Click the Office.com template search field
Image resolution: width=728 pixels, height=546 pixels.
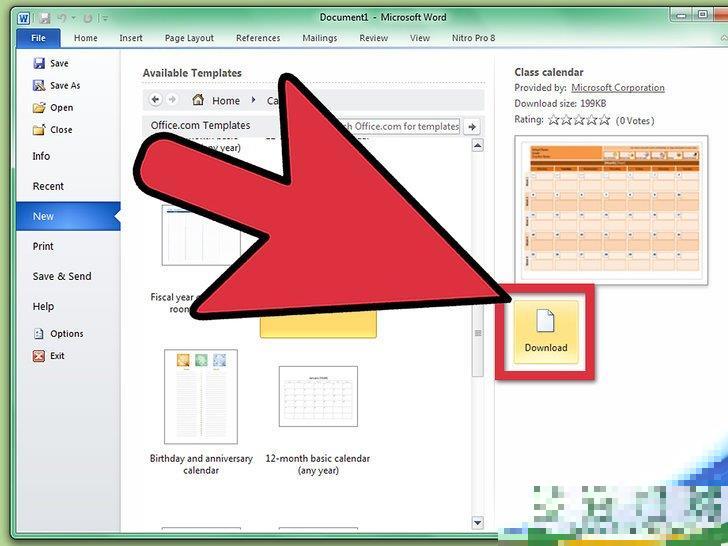pyautogui.click(x=400, y=127)
